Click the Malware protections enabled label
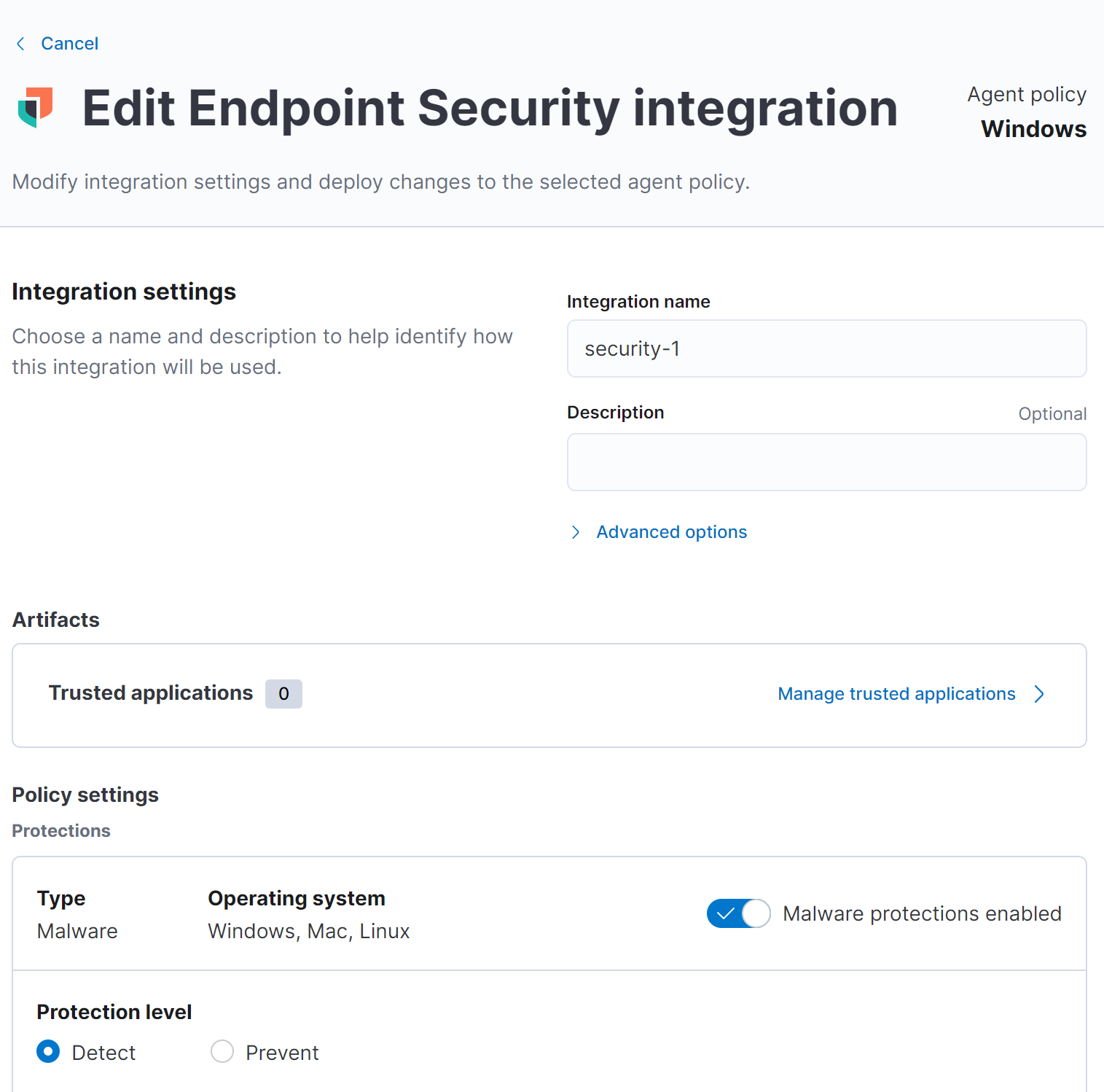 pos(922,913)
